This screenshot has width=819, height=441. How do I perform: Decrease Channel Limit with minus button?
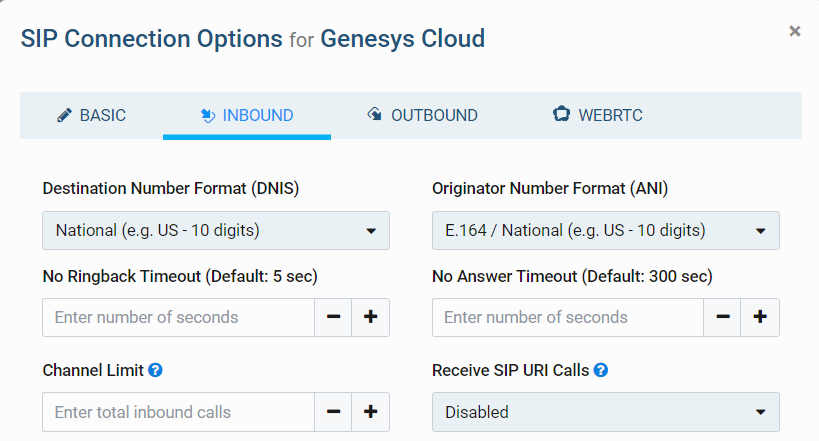point(333,412)
